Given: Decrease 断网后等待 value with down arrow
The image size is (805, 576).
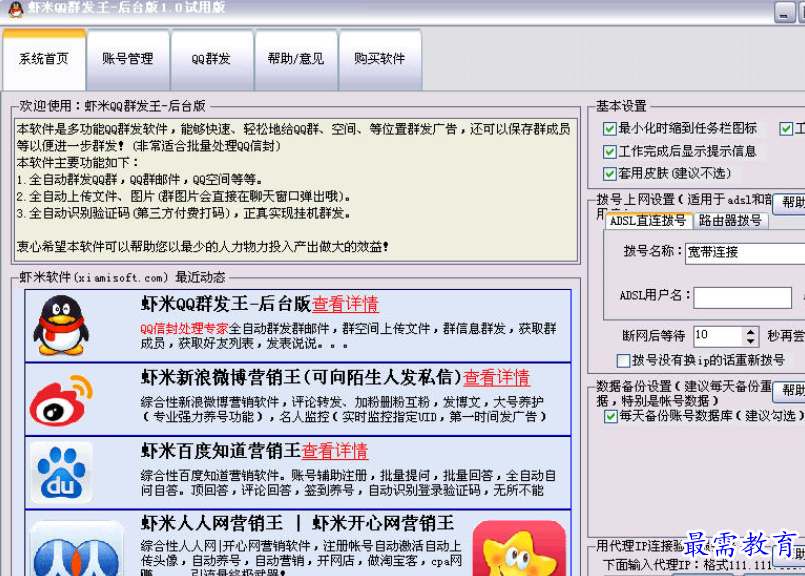Looking at the screenshot, I should pyautogui.click(x=751, y=341).
